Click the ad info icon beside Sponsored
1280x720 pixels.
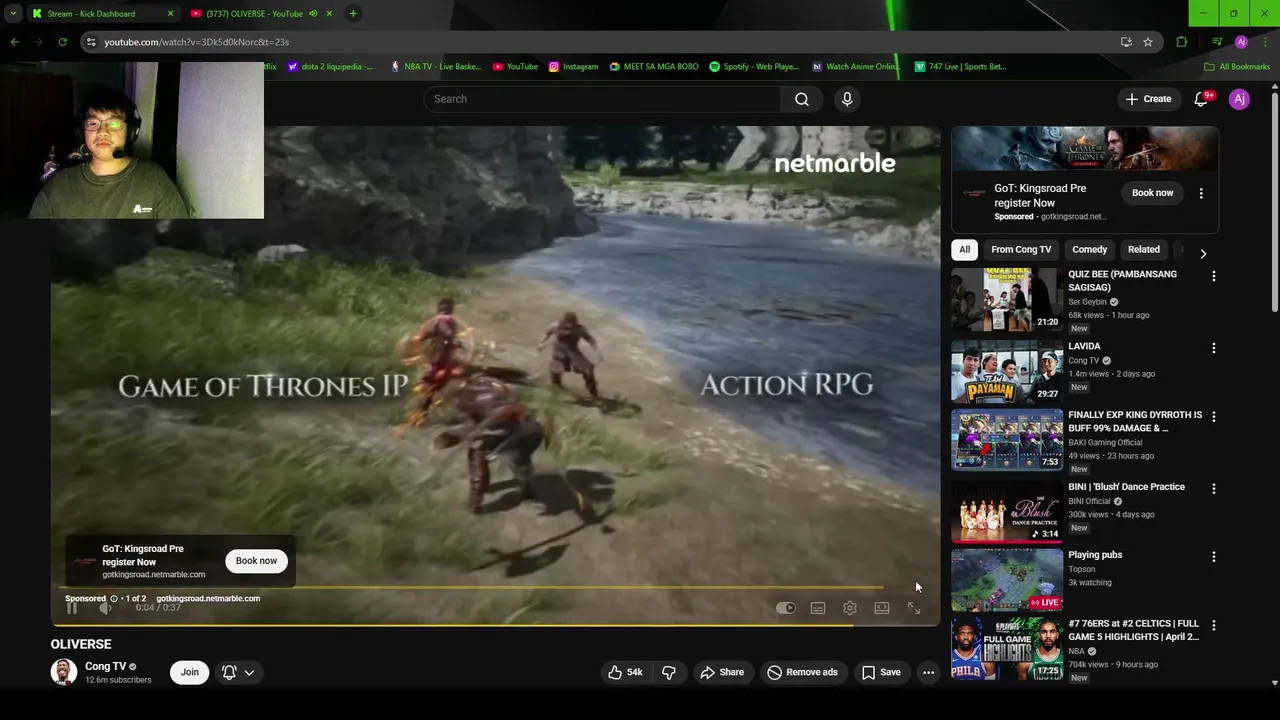[x=114, y=599]
